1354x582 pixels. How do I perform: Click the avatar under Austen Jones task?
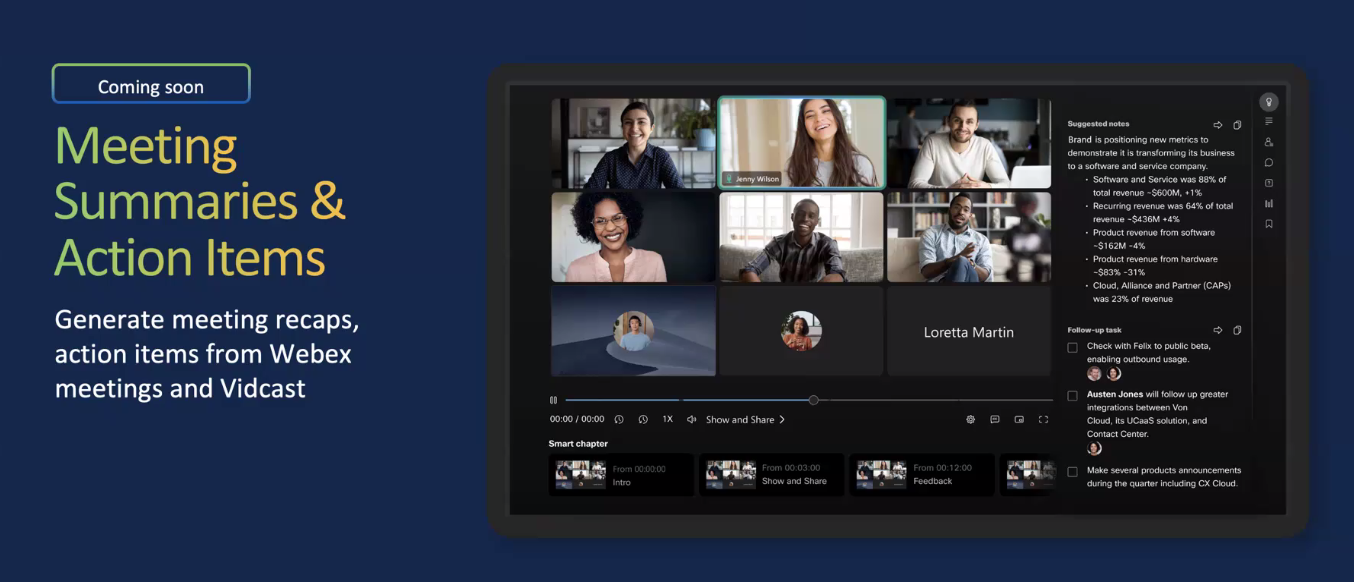[x=1094, y=448]
